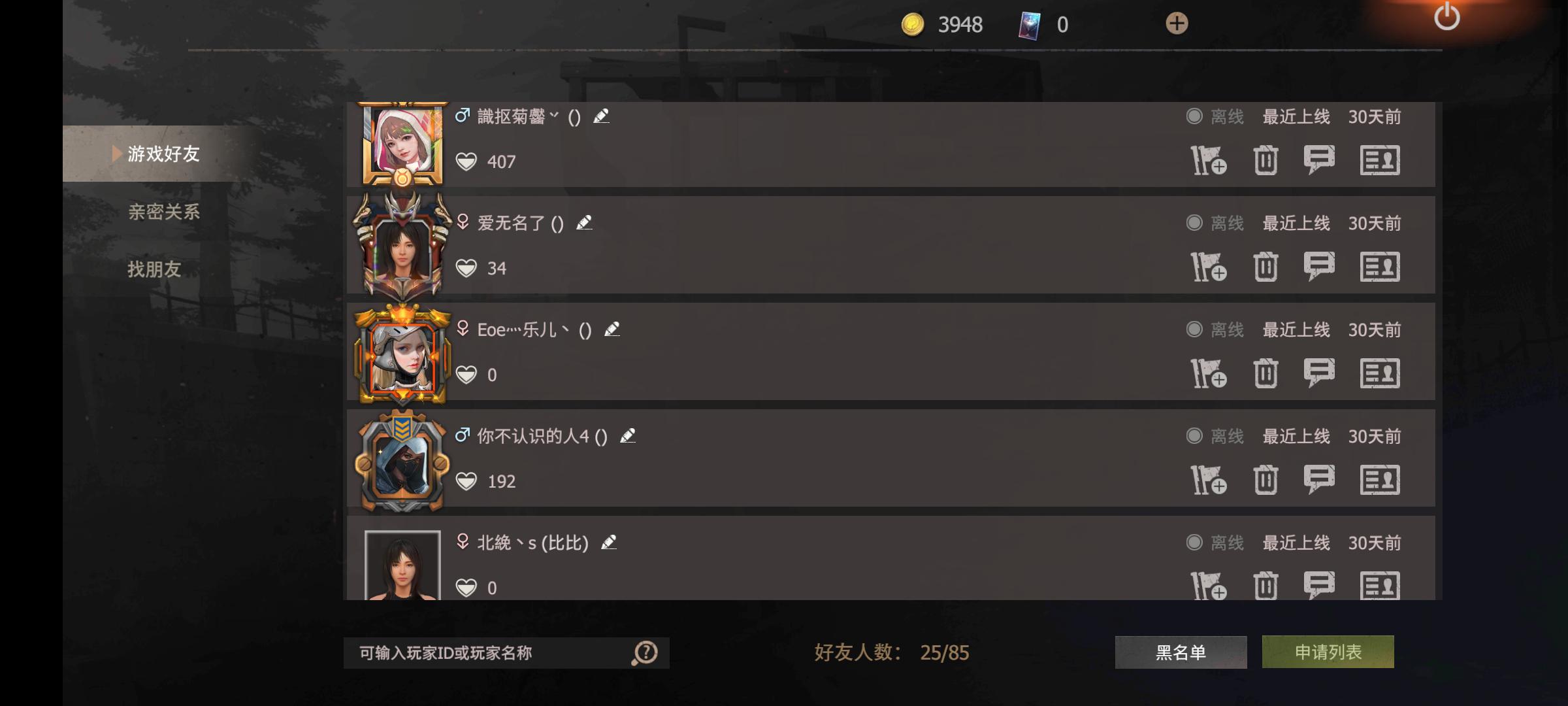
Task: Open the 黑名单 blacklist
Action: point(1181,652)
